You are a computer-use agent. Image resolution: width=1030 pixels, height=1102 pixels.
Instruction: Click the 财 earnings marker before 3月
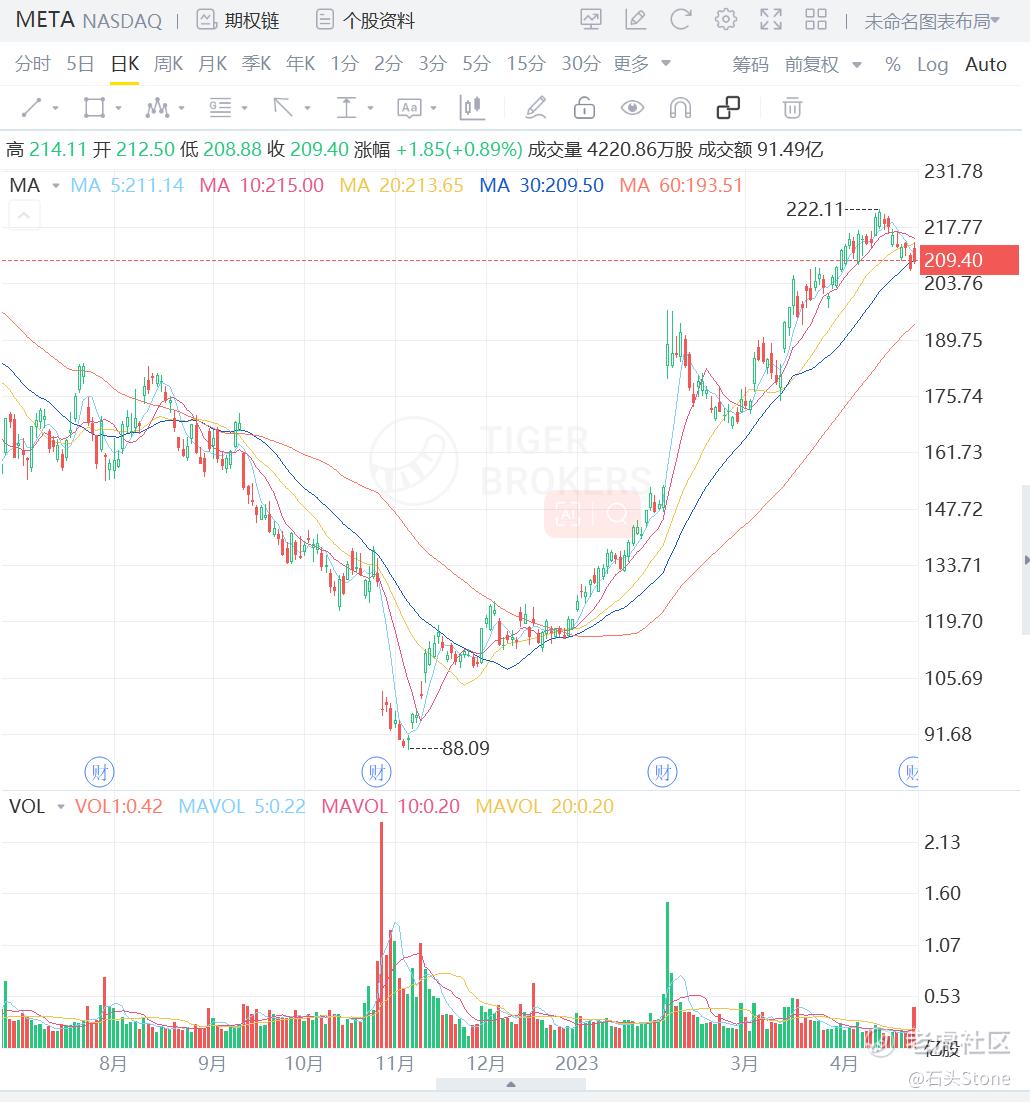[x=662, y=772]
